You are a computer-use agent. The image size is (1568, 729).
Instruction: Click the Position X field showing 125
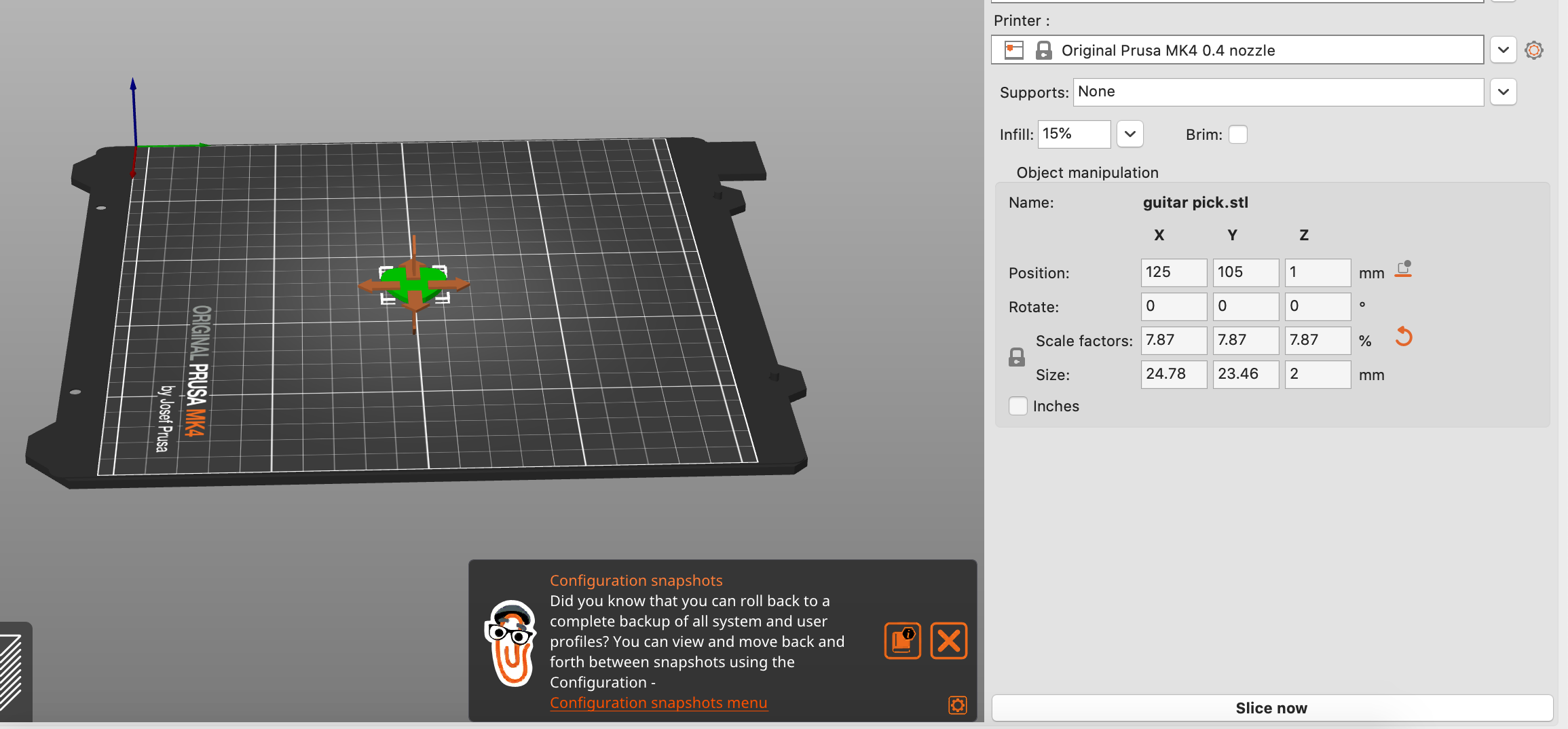click(1174, 272)
